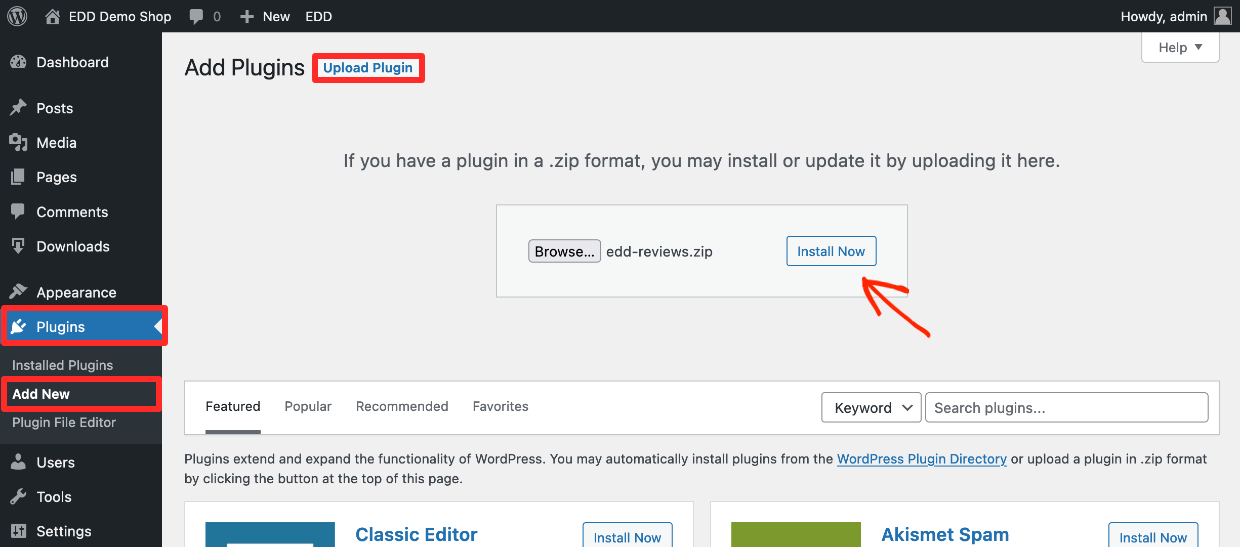Viewport: 1240px width, 547px height.
Task: Click the Settings icon in sidebar
Action: (x=18, y=531)
